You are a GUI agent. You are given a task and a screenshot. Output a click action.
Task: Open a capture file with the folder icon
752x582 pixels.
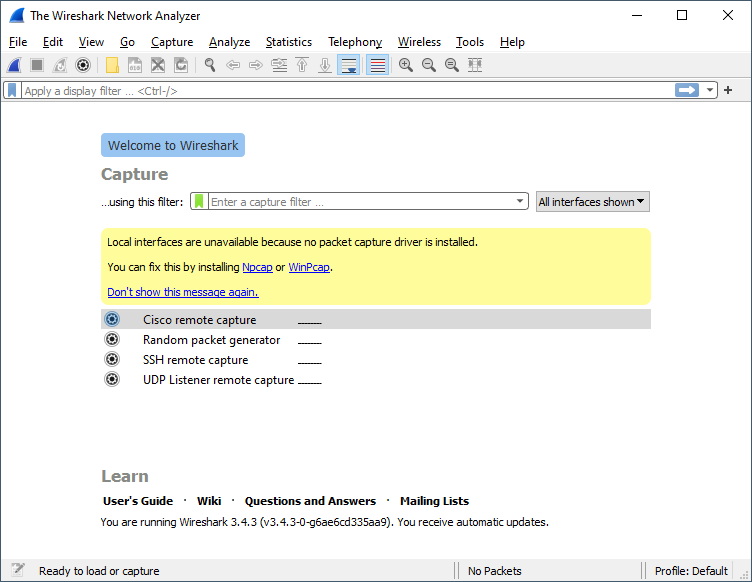[112, 65]
